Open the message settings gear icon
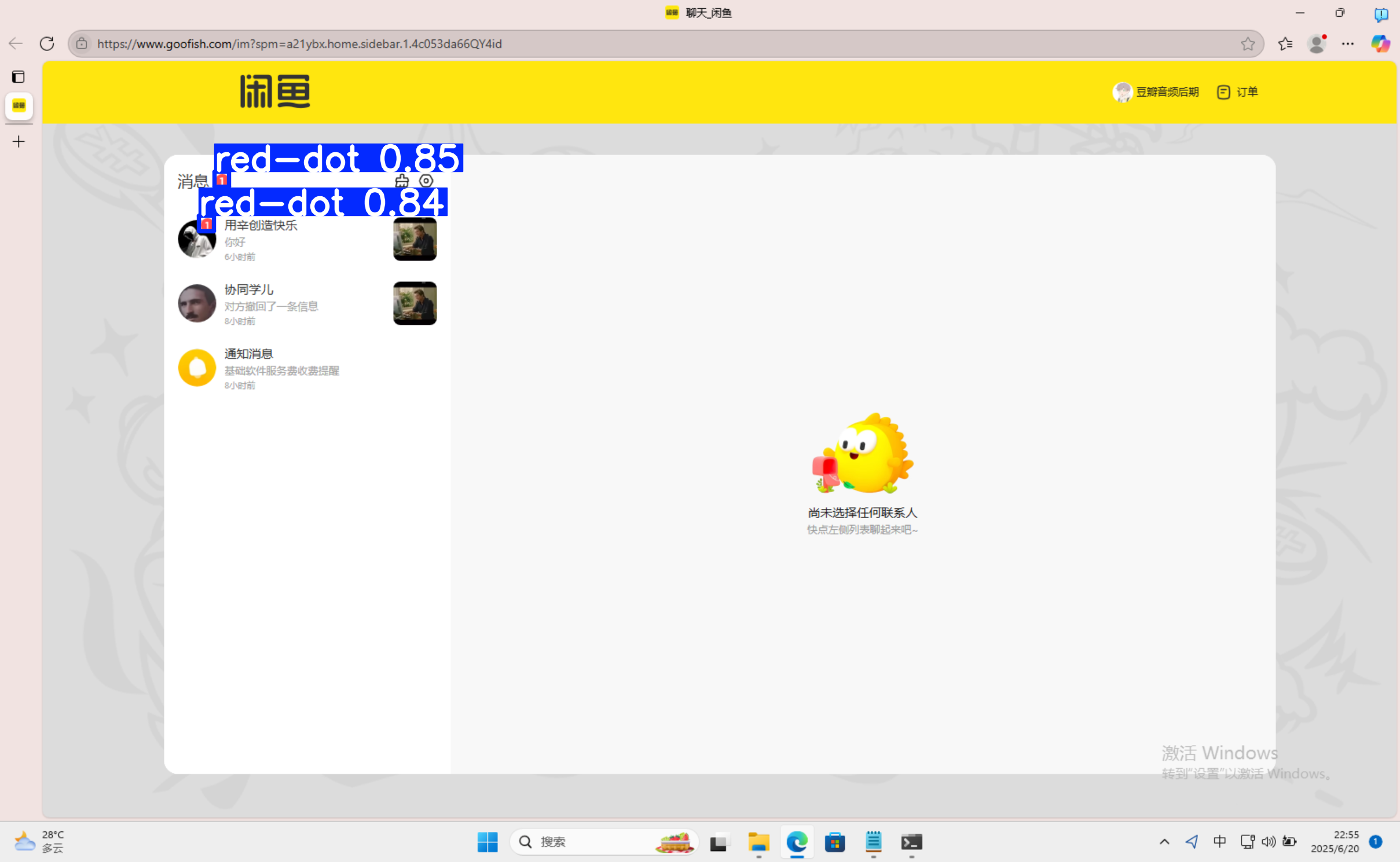Viewport: 1400px width, 862px height. tap(426, 181)
